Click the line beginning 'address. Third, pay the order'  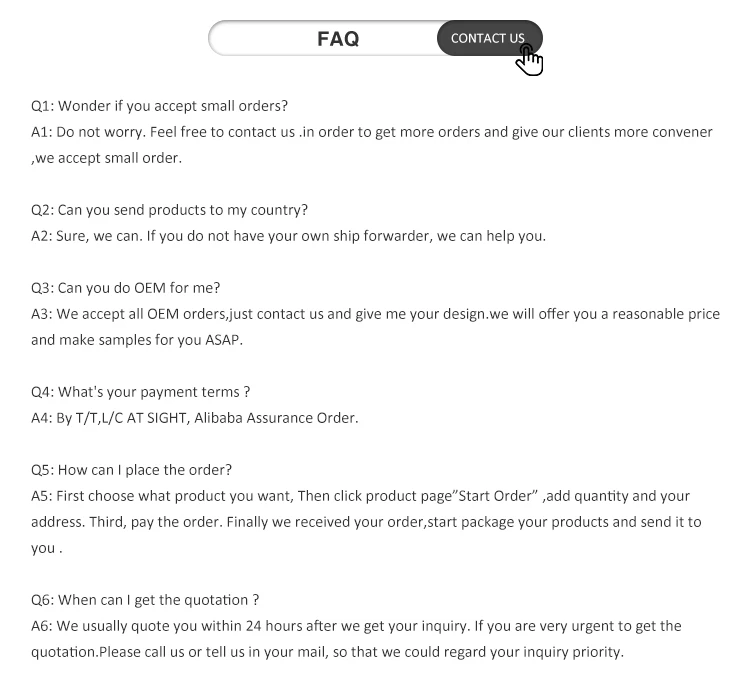click(x=366, y=522)
